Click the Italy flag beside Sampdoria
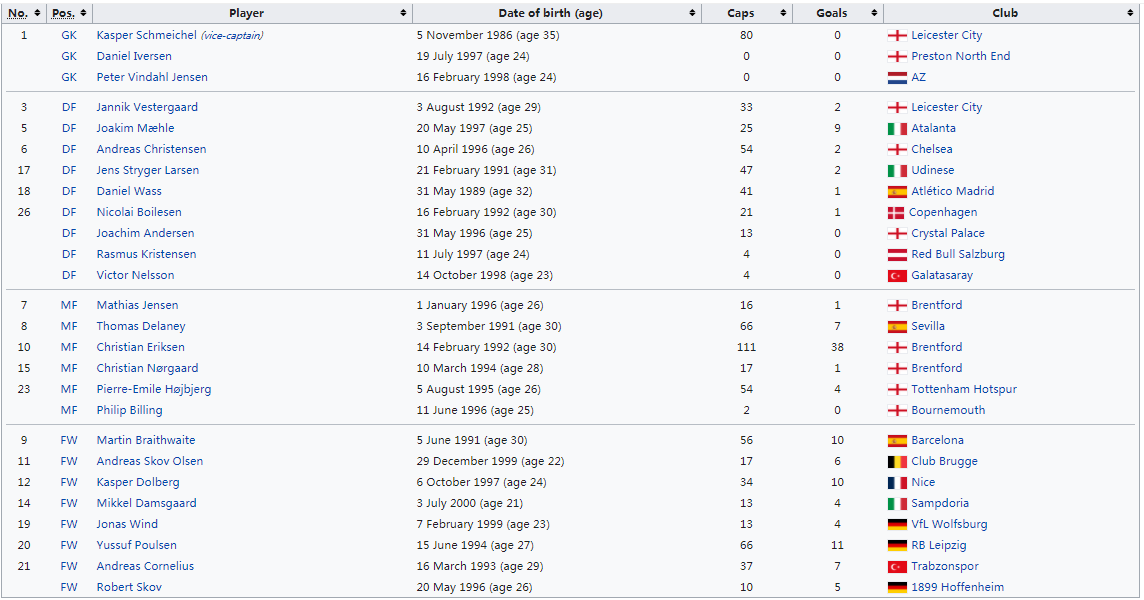 point(897,504)
